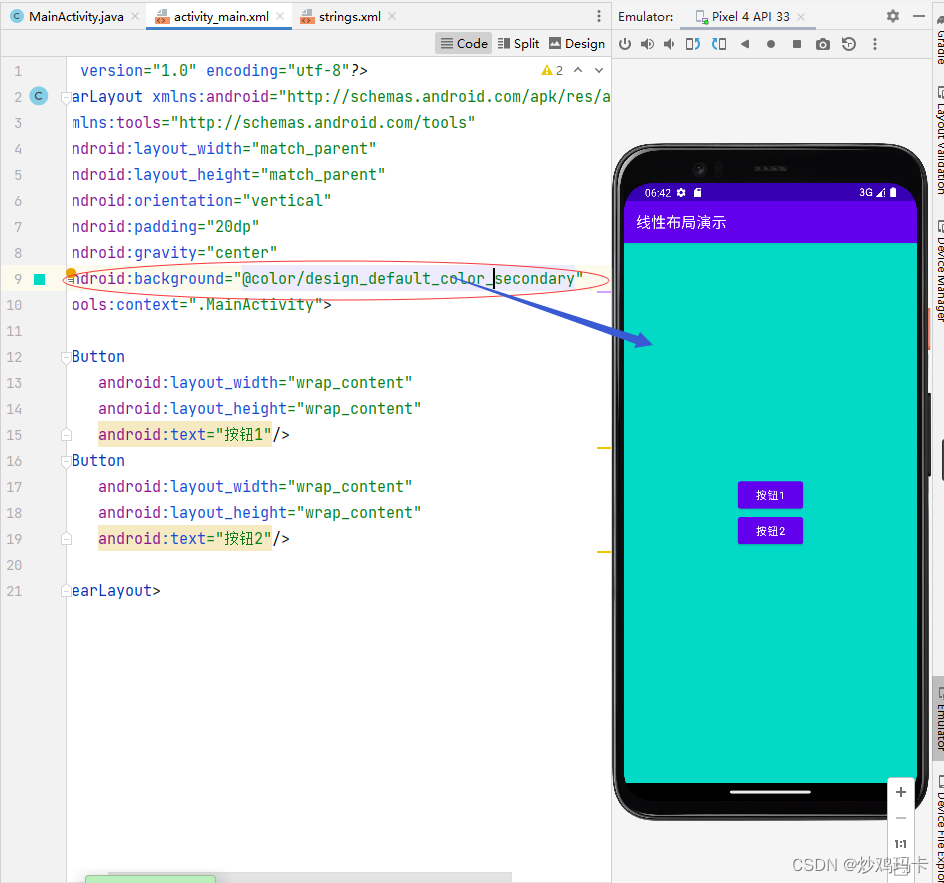Close the Pixel 4 API 33 emulator tab
944x883 pixels.
(x=801, y=17)
